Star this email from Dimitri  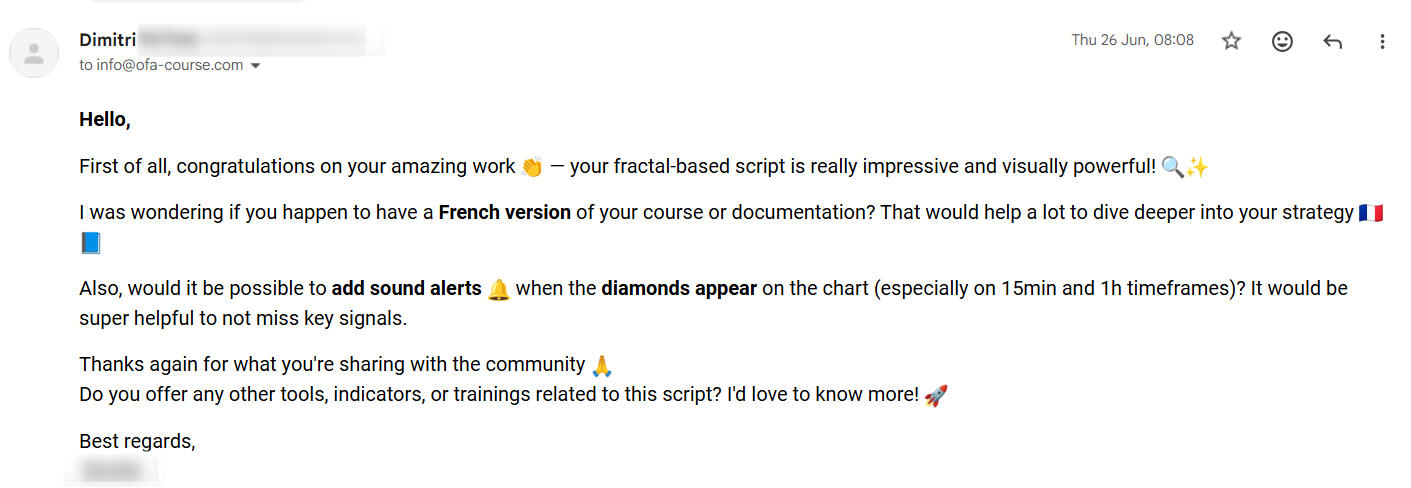point(1231,41)
